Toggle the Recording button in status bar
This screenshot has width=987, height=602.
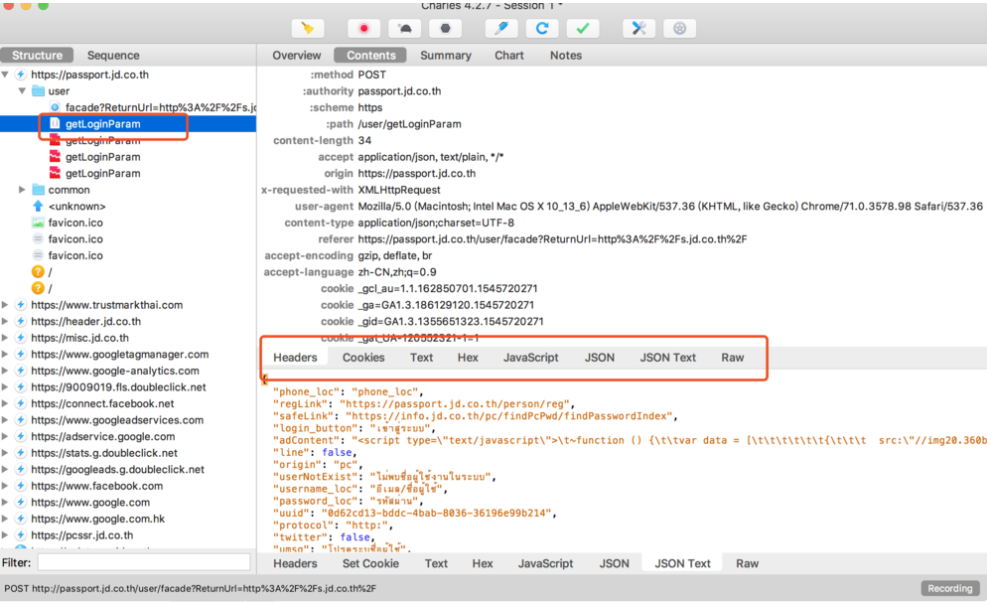coord(950,588)
